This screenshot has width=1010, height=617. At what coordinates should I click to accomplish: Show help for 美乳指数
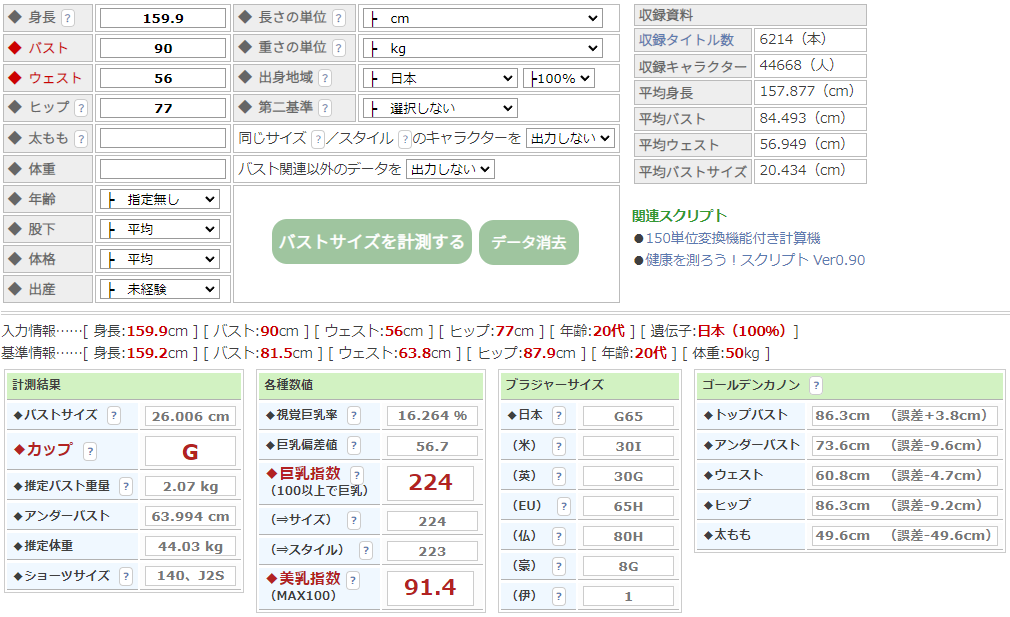point(357,579)
